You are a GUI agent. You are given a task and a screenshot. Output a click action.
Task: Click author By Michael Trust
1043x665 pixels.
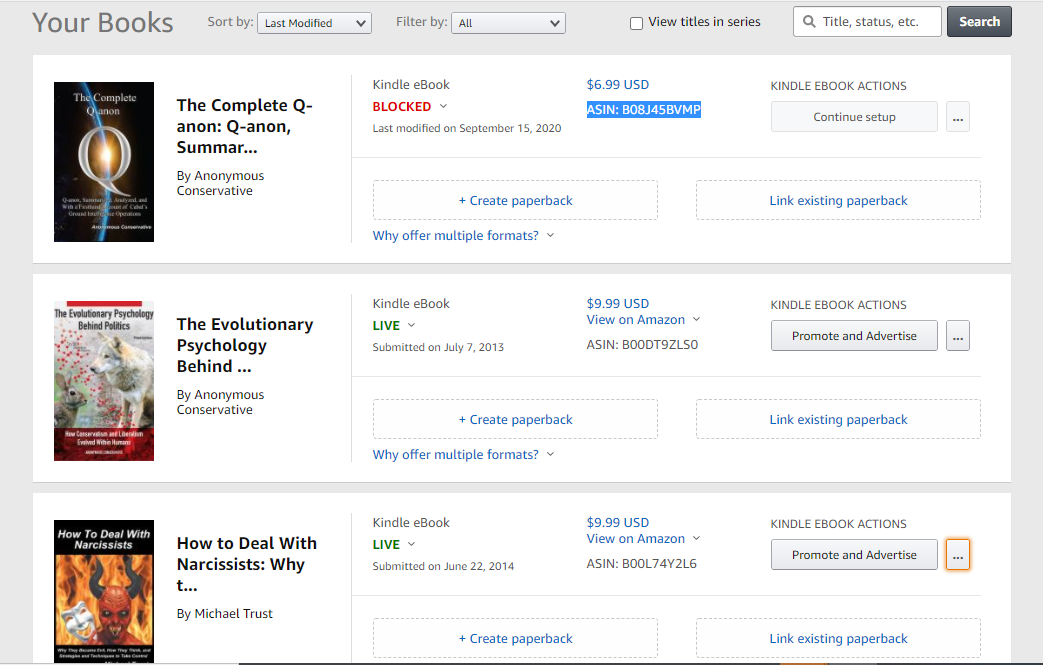(x=225, y=613)
